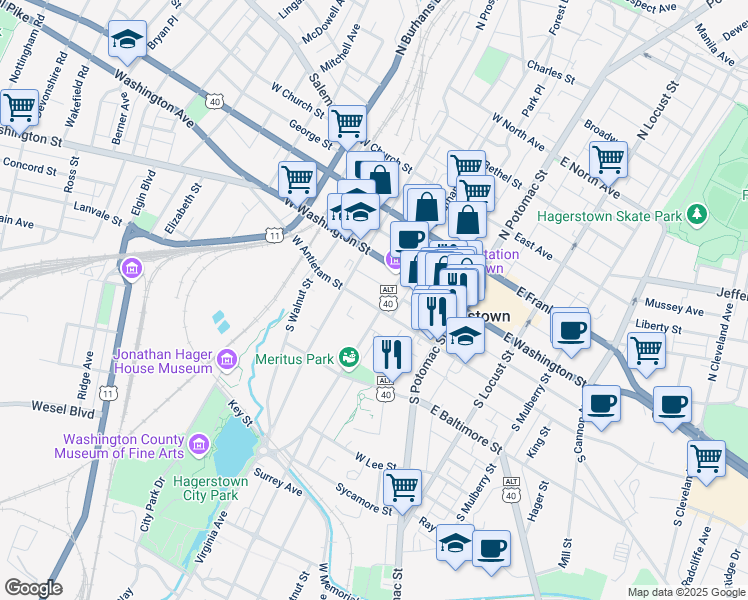Click the Wesel Blvd street label

tap(63, 409)
